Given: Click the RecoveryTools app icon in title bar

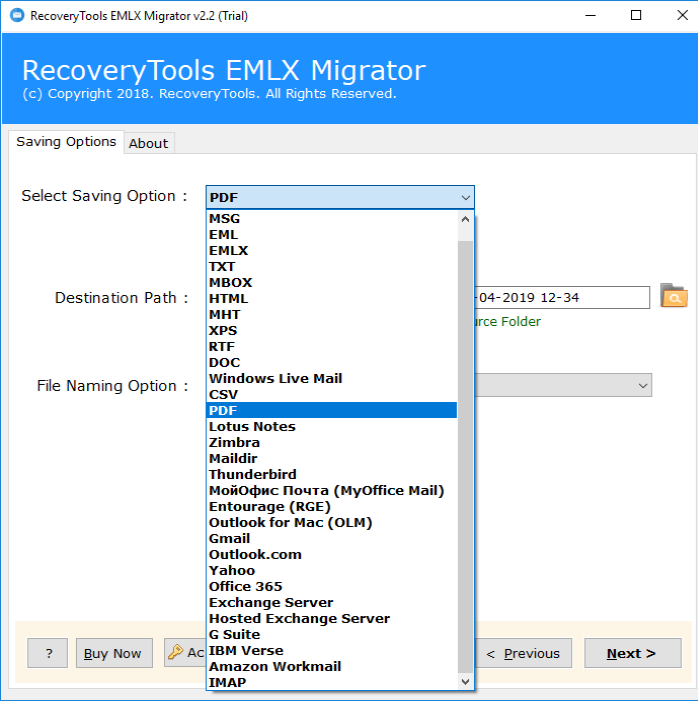Looking at the screenshot, I should tap(17, 16).
